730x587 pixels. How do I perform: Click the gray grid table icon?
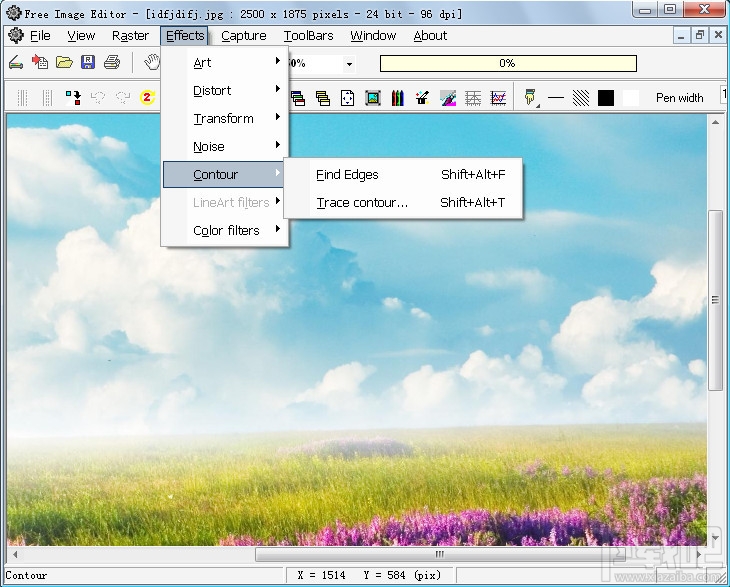pos(473,98)
